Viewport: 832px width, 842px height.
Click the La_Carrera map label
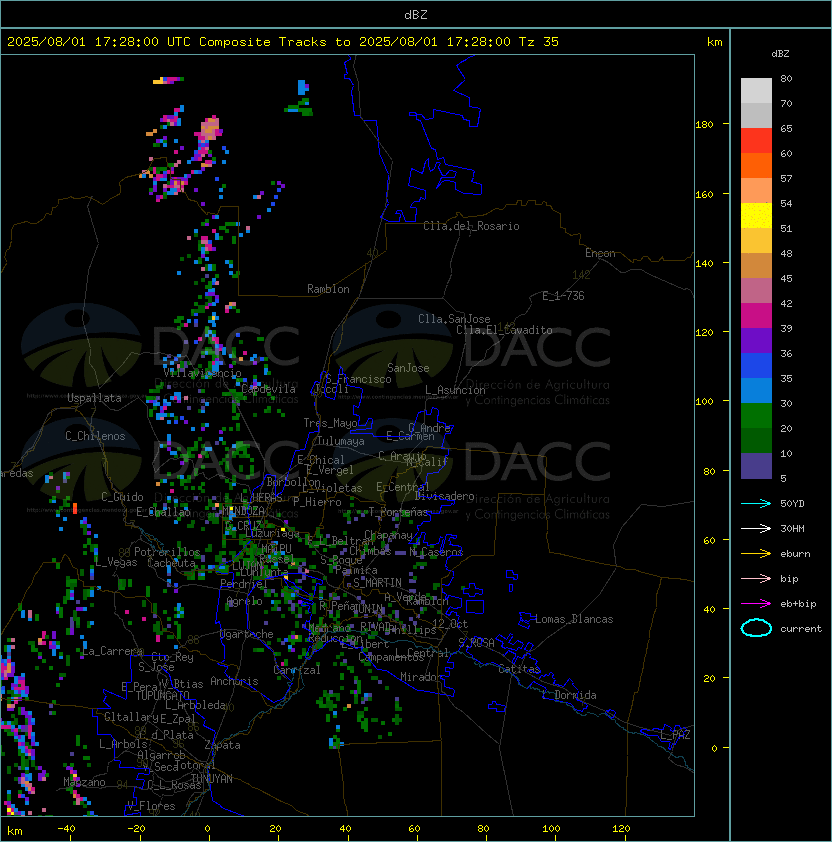coord(113,651)
